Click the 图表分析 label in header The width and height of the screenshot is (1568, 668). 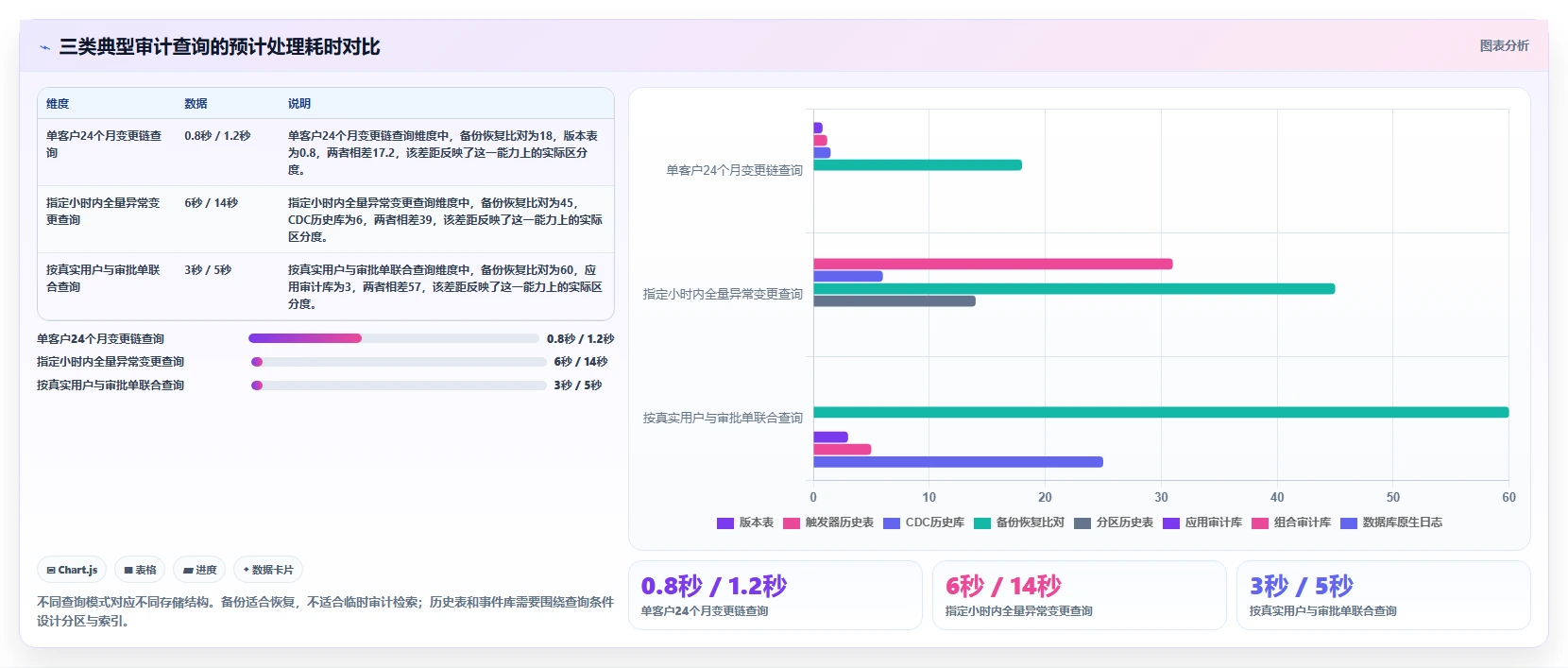pyautogui.click(x=1504, y=45)
